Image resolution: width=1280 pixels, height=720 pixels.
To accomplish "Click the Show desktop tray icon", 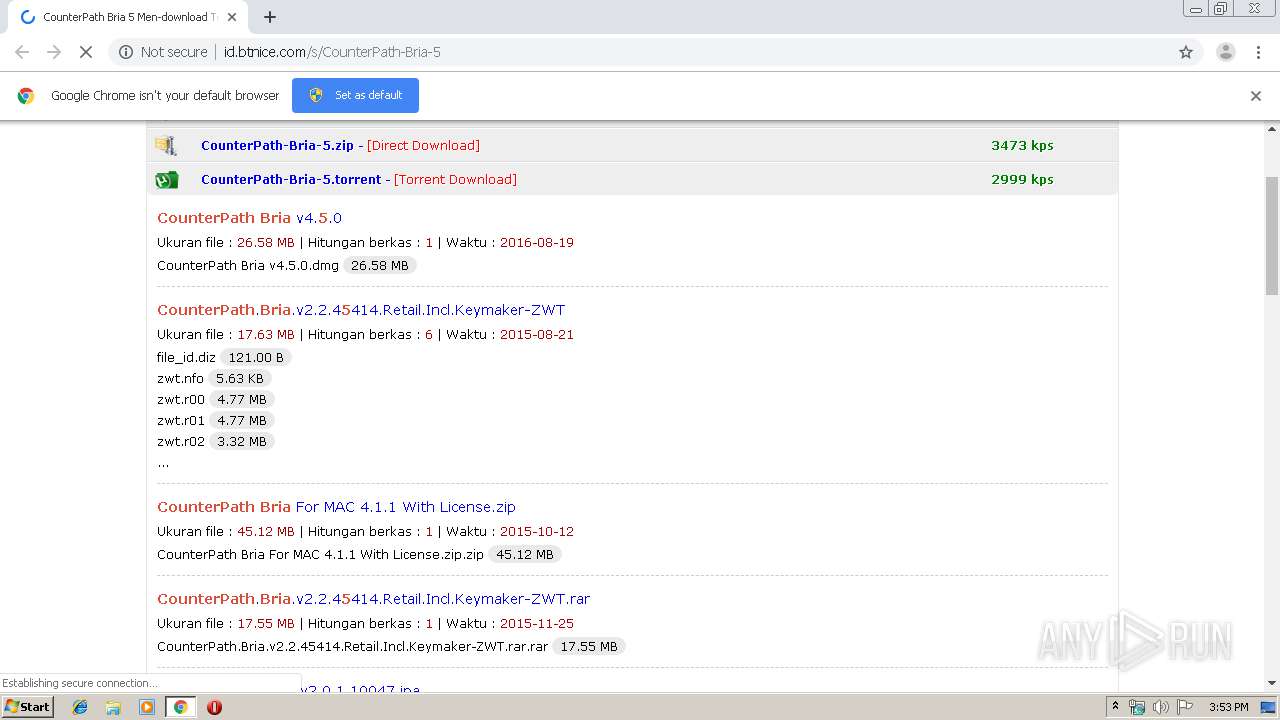I will coord(1268,707).
